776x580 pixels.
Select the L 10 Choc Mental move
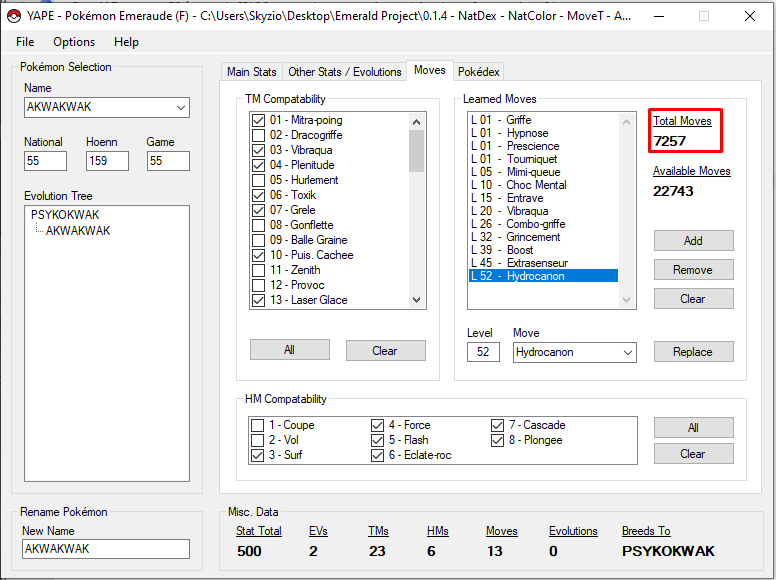pos(543,185)
